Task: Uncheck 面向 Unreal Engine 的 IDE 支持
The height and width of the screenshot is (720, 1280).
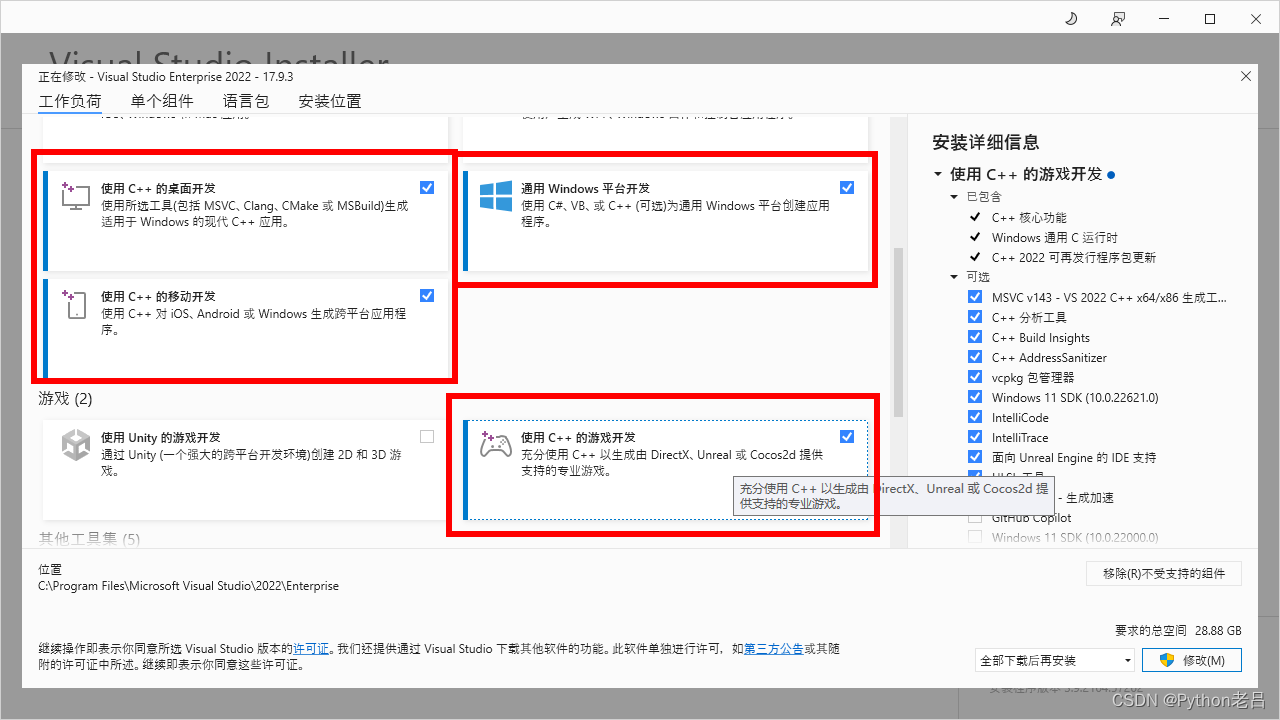Action: [975, 457]
